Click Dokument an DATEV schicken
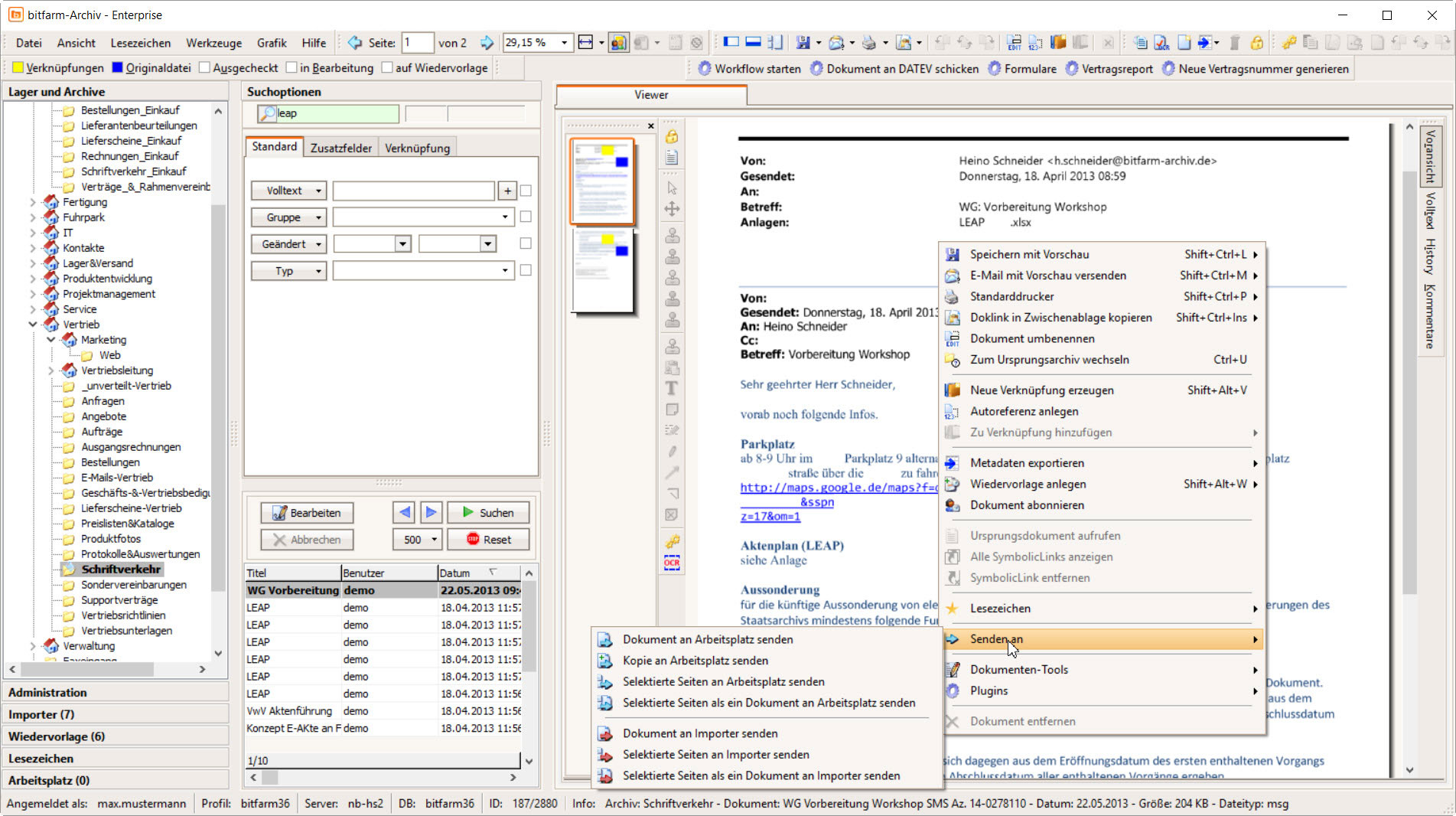 click(x=894, y=69)
